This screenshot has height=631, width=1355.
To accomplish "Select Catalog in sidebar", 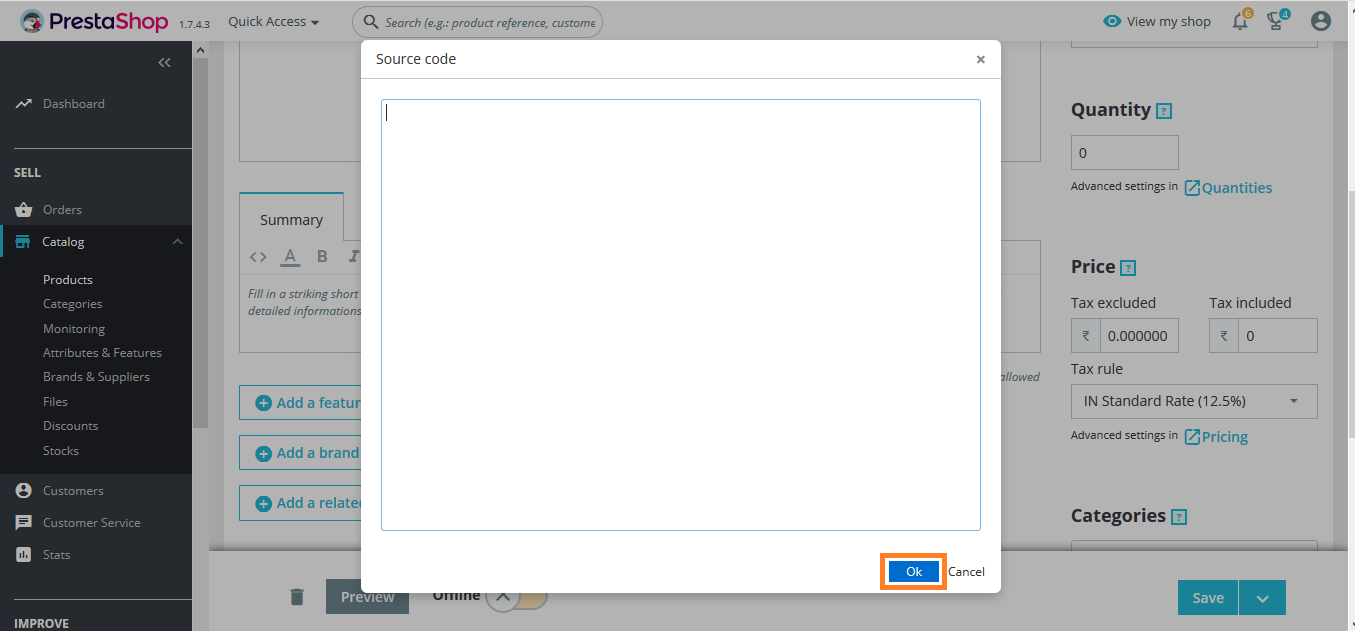I will pyautogui.click(x=63, y=242).
